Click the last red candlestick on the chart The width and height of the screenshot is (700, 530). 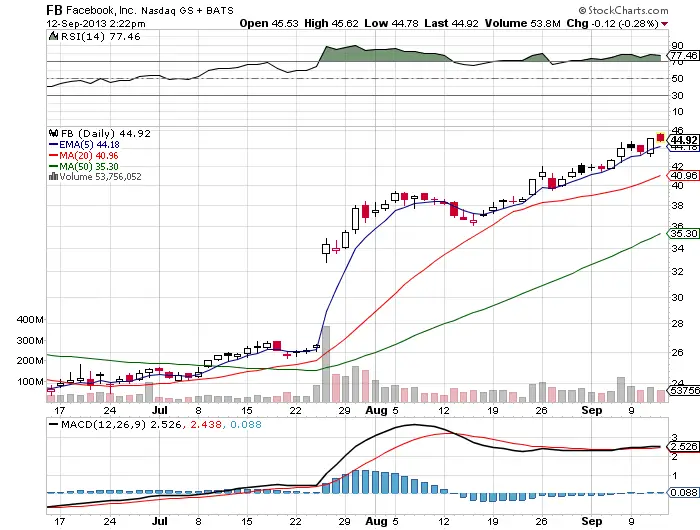coord(660,138)
